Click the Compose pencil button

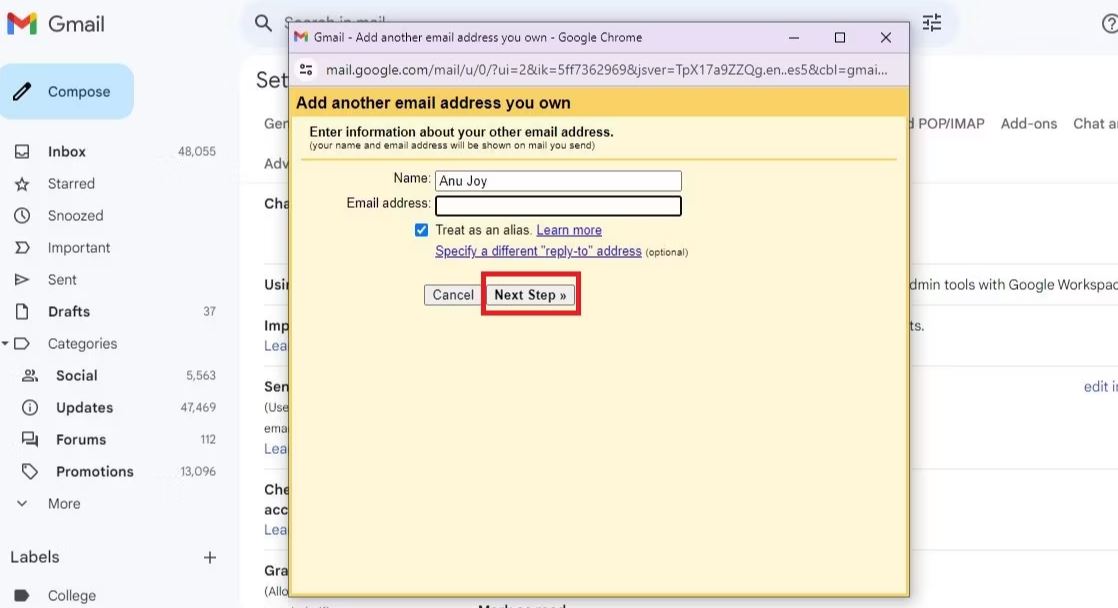[x=67, y=92]
